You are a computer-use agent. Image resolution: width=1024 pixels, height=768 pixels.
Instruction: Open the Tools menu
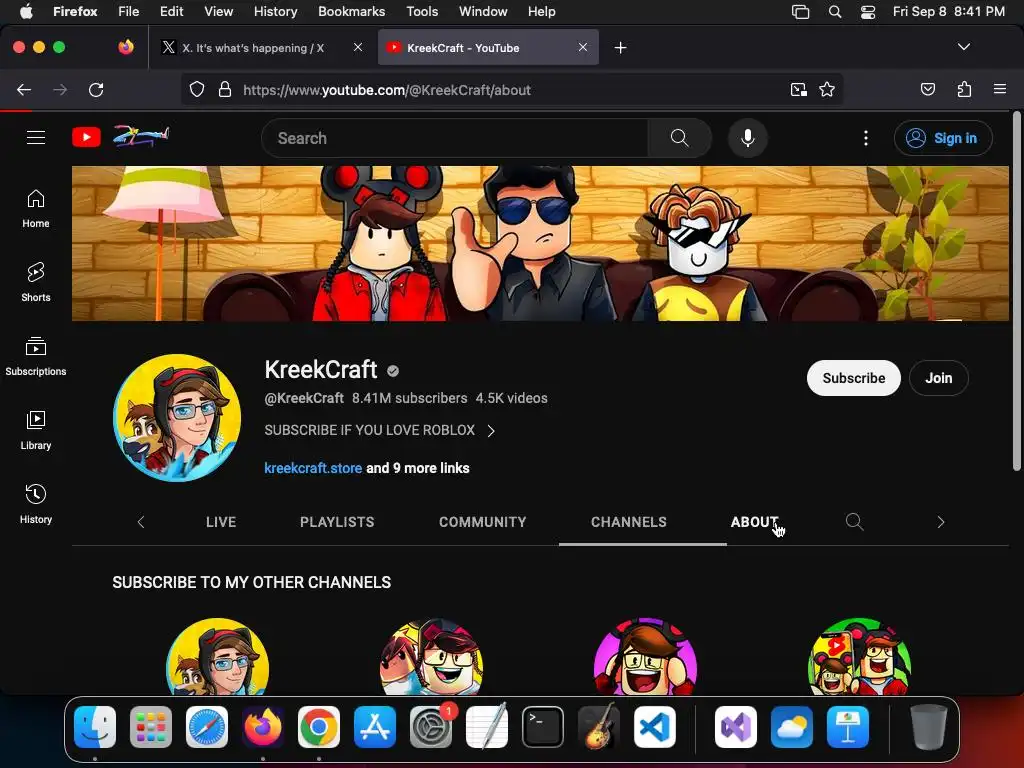tap(422, 11)
